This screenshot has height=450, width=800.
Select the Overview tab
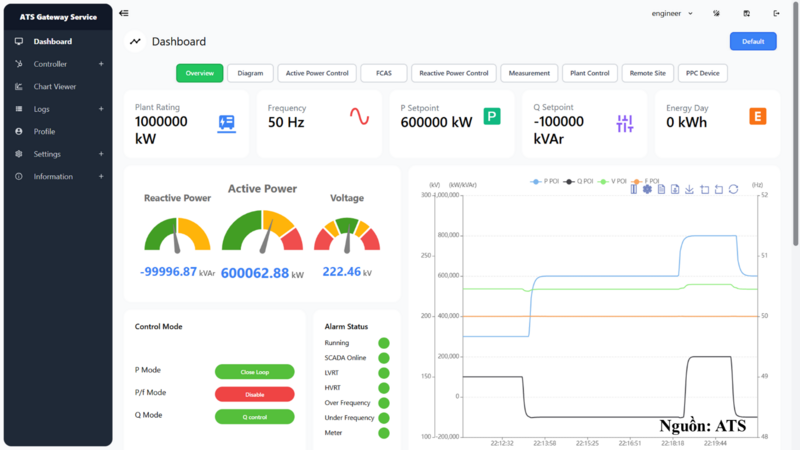(199, 73)
